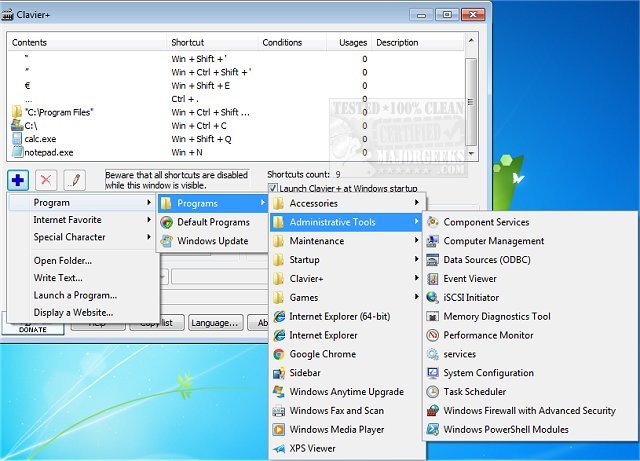Sort by the Shortcut column header
This screenshot has width=640, height=461.
click(212, 42)
